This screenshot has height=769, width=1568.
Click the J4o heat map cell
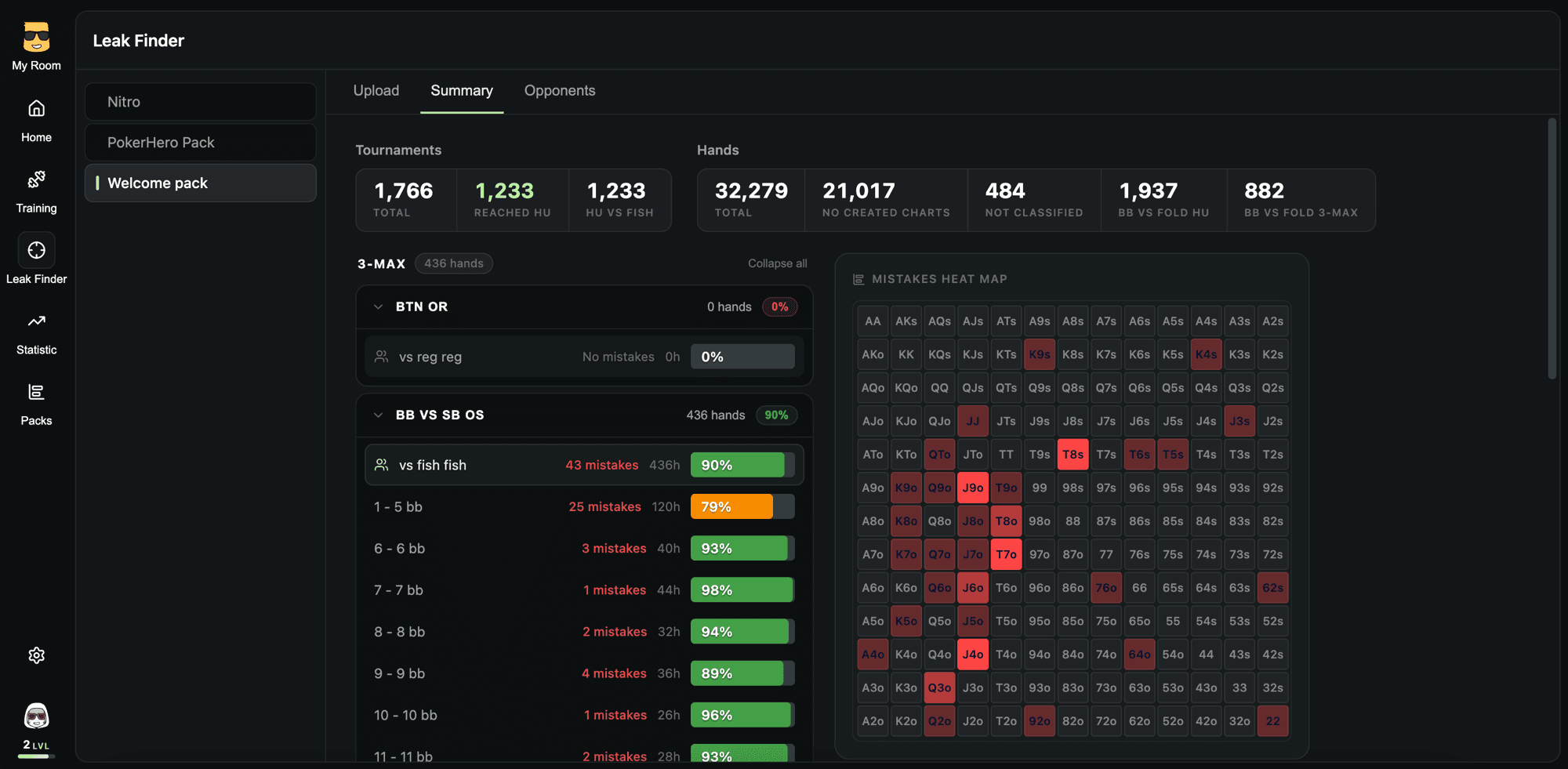[x=973, y=655]
